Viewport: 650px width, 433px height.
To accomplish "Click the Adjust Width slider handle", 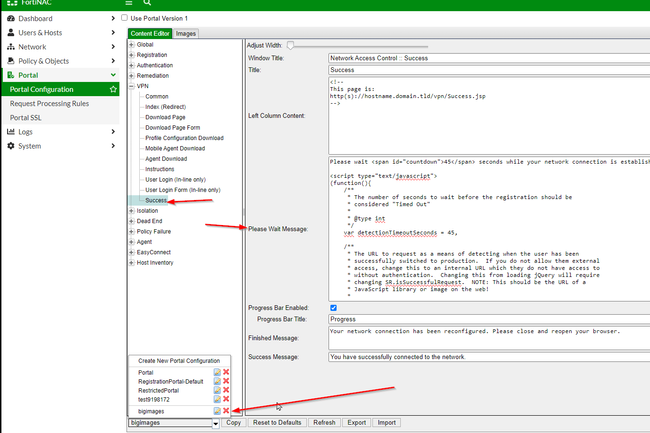I will [291, 45].
